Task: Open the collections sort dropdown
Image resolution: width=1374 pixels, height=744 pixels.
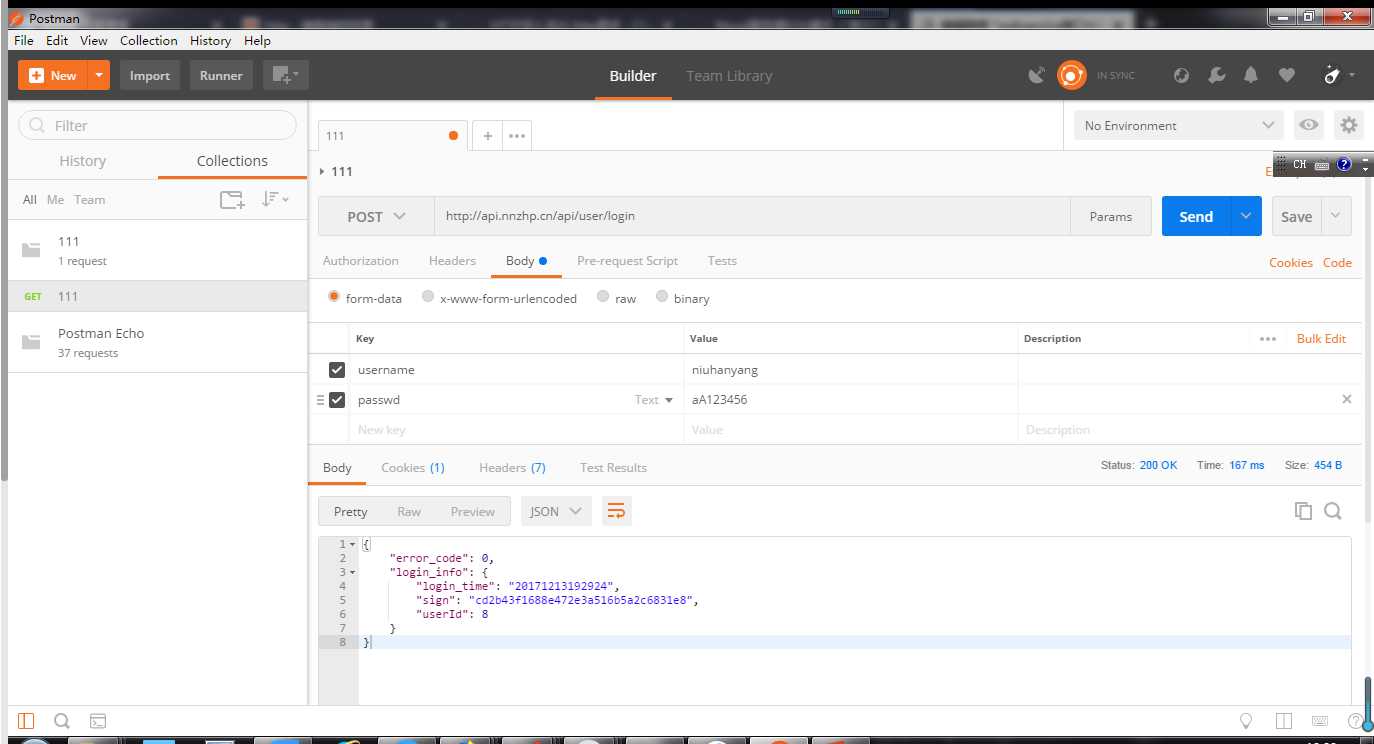Action: [275, 199]
